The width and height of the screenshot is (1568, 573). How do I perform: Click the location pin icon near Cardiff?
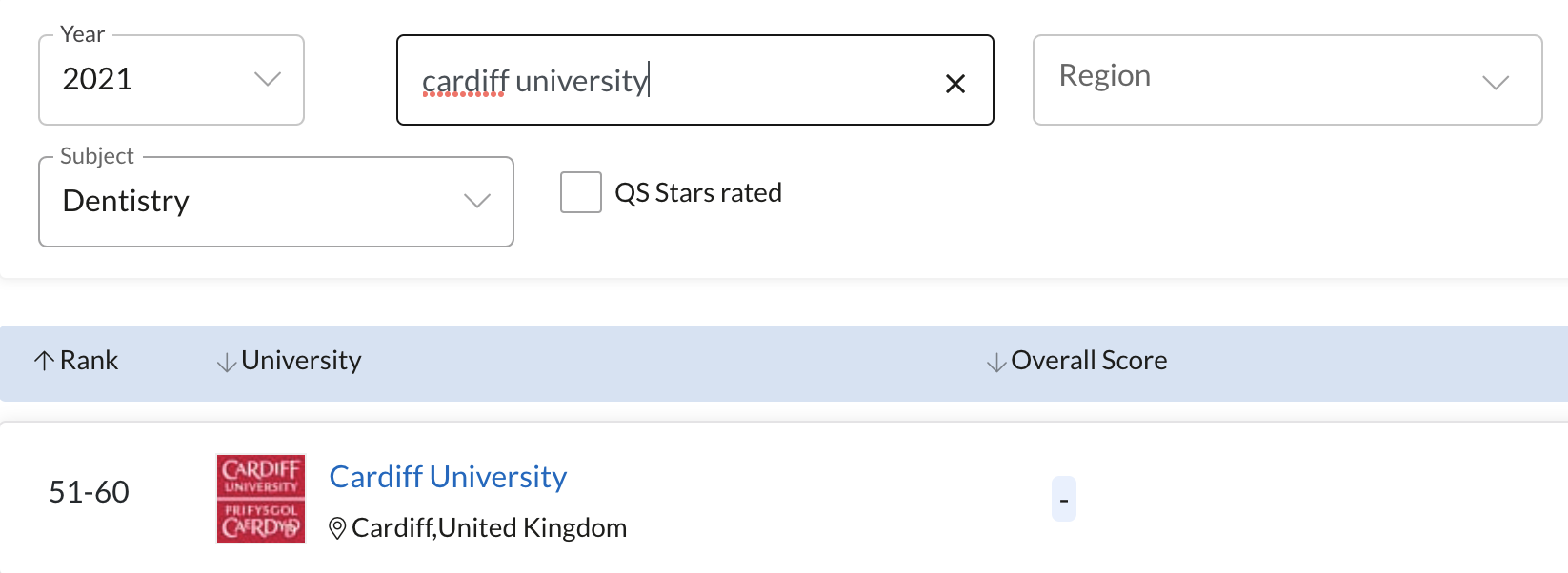(337, 528)
